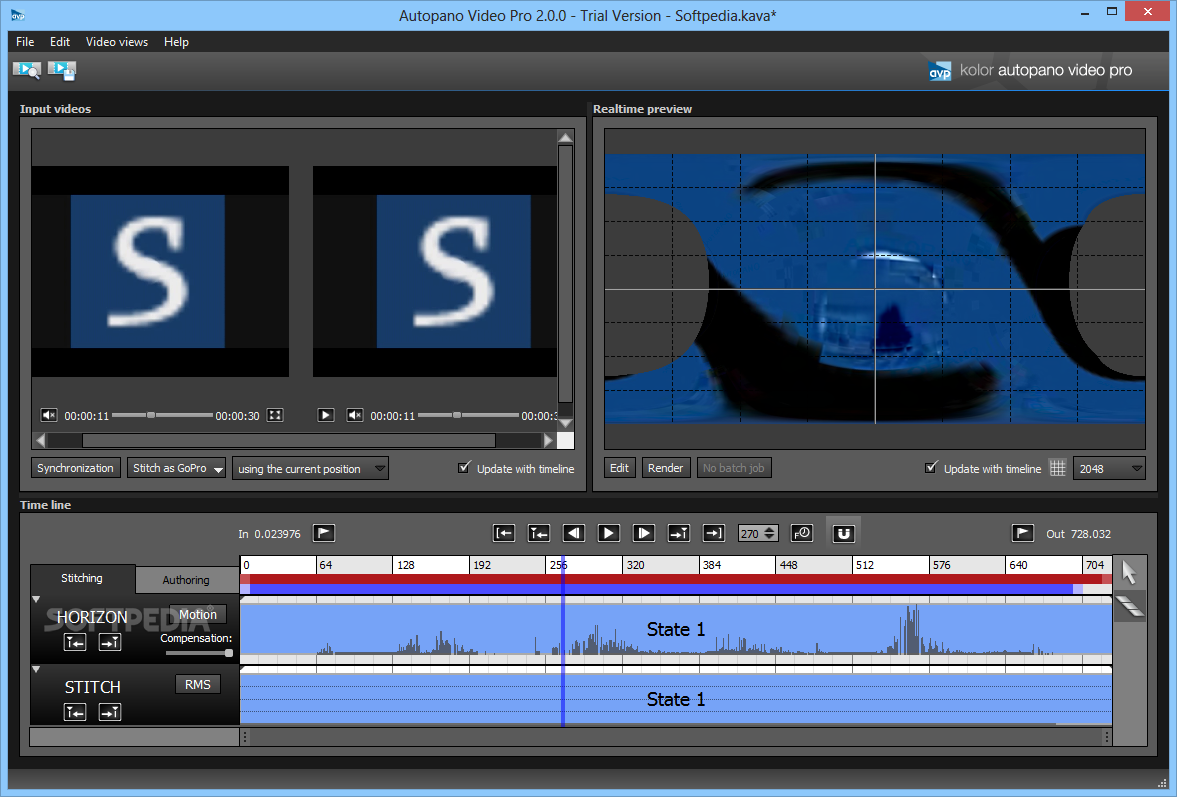Click the Render button
Image resolution: width=1177 pixels, height=797 pixels.
point(665,468)
